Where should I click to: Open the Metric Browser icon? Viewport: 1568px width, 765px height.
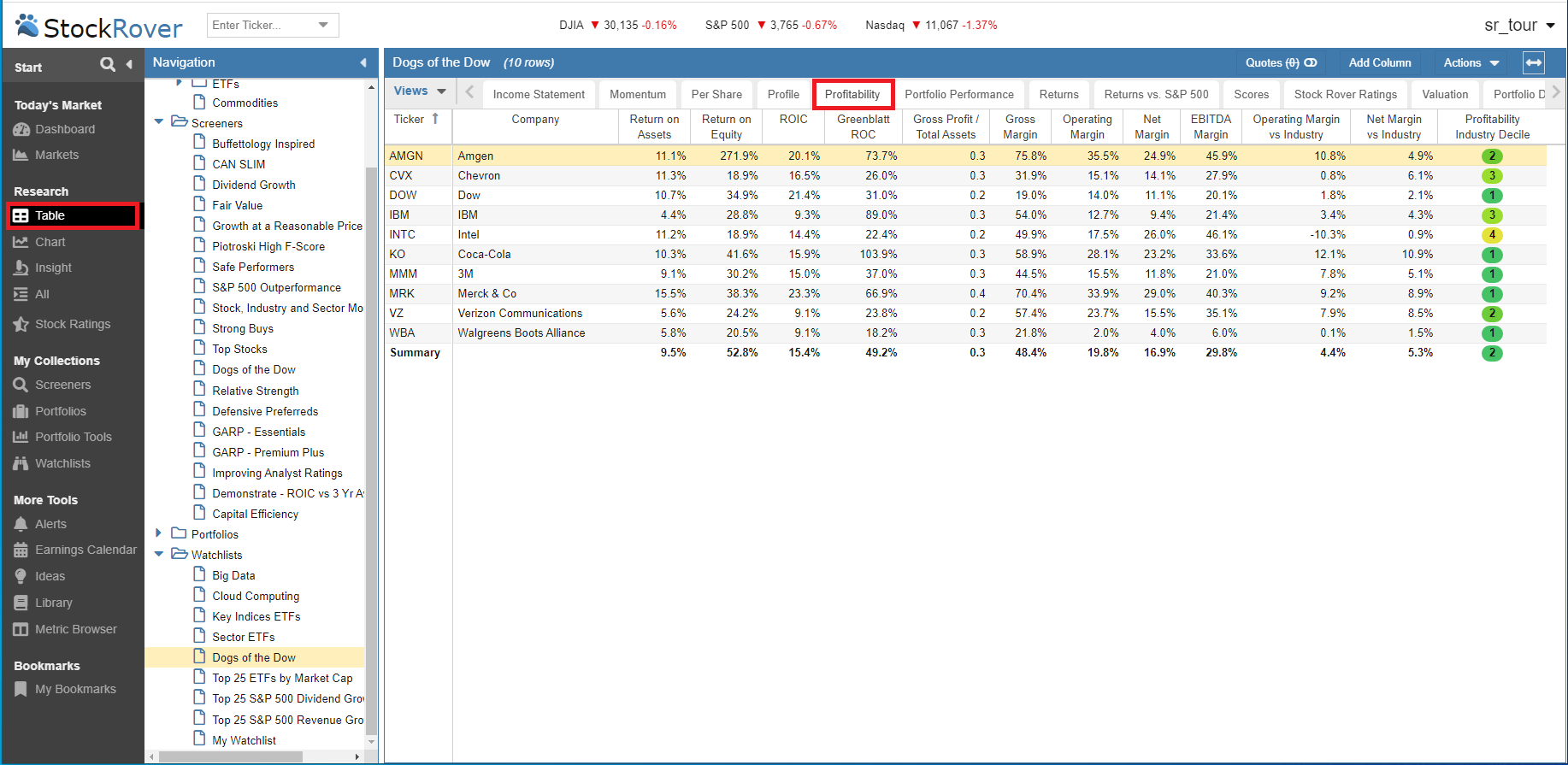click(x=21, y=629)
